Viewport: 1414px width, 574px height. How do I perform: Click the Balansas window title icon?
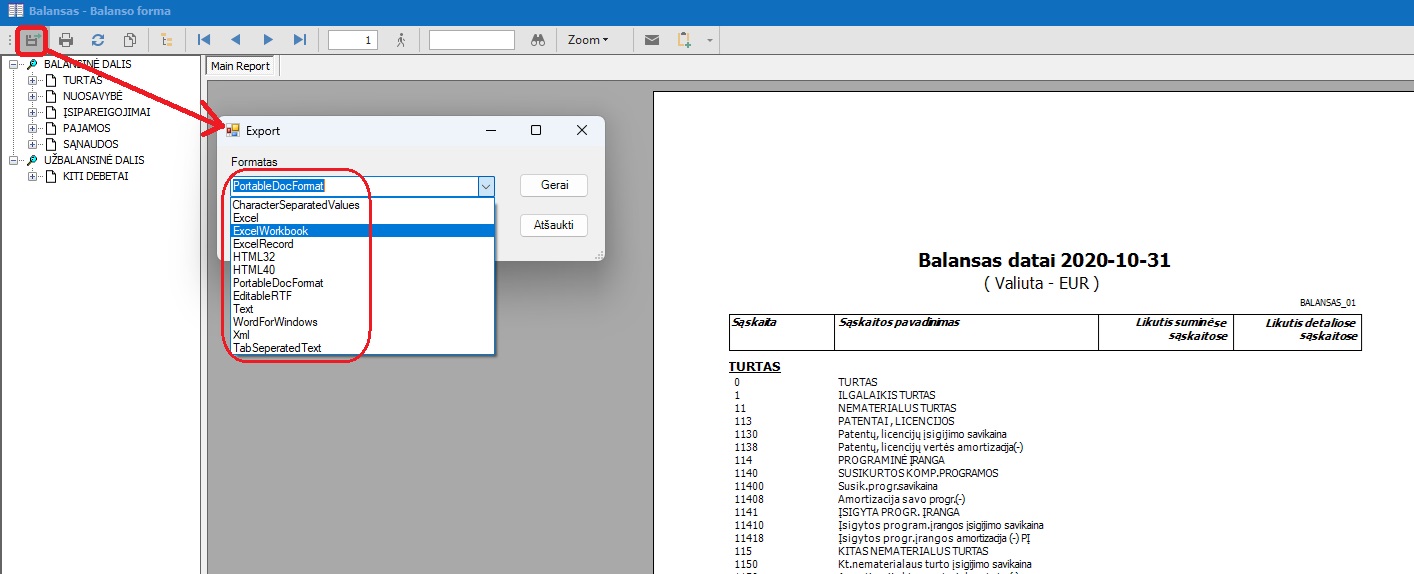(15, 11)
